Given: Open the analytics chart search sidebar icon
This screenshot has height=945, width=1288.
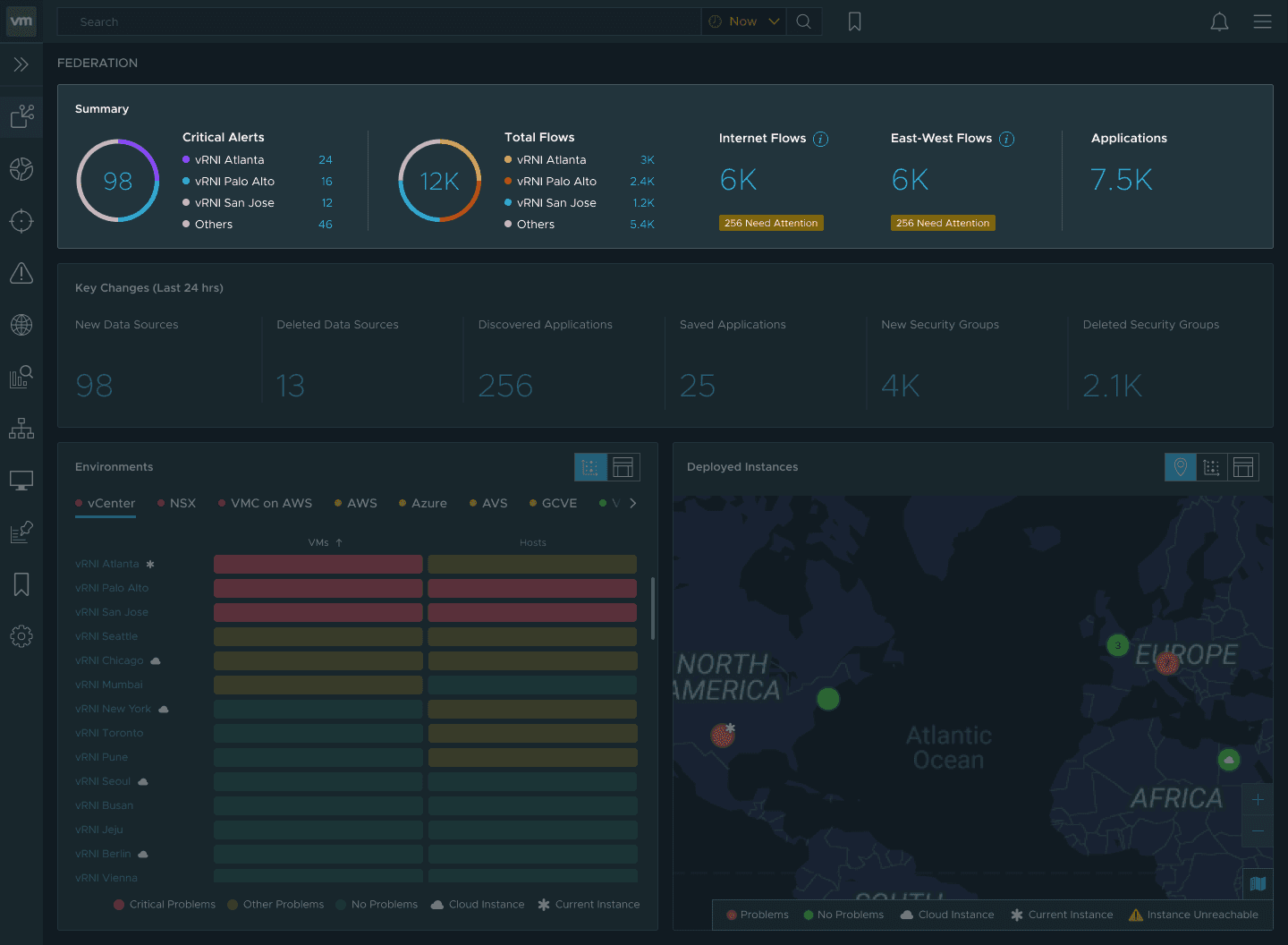Looking at the screenshot, I should coord(21,377).
